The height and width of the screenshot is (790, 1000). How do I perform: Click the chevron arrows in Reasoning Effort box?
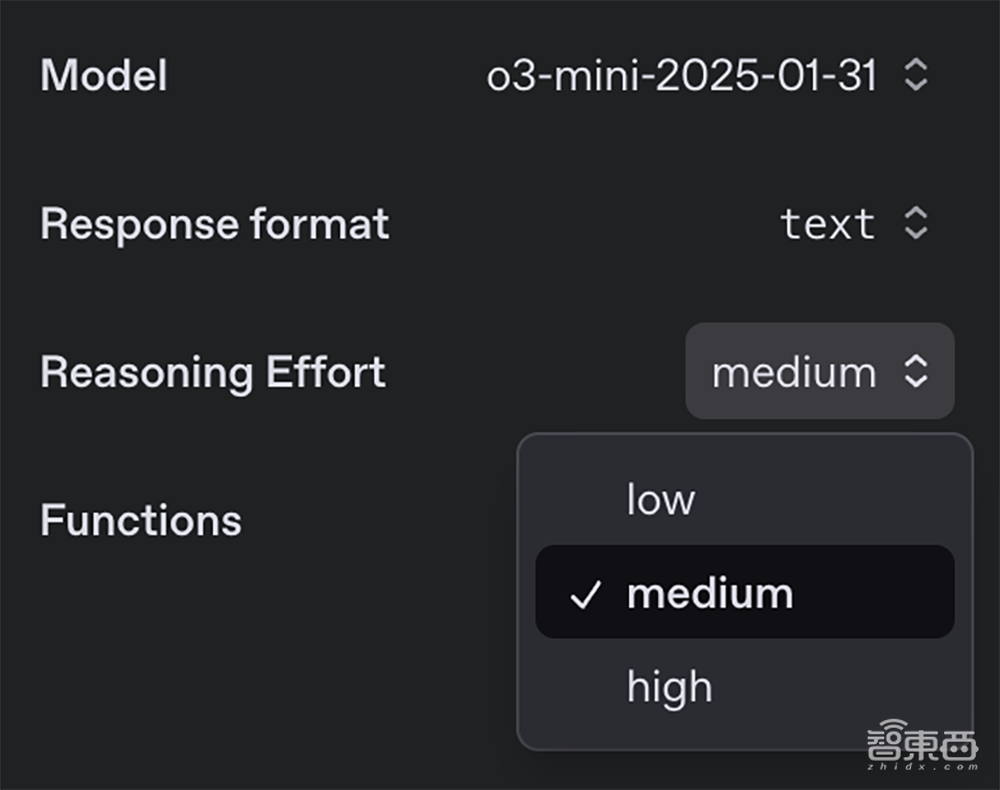click(x=916, y=372)
